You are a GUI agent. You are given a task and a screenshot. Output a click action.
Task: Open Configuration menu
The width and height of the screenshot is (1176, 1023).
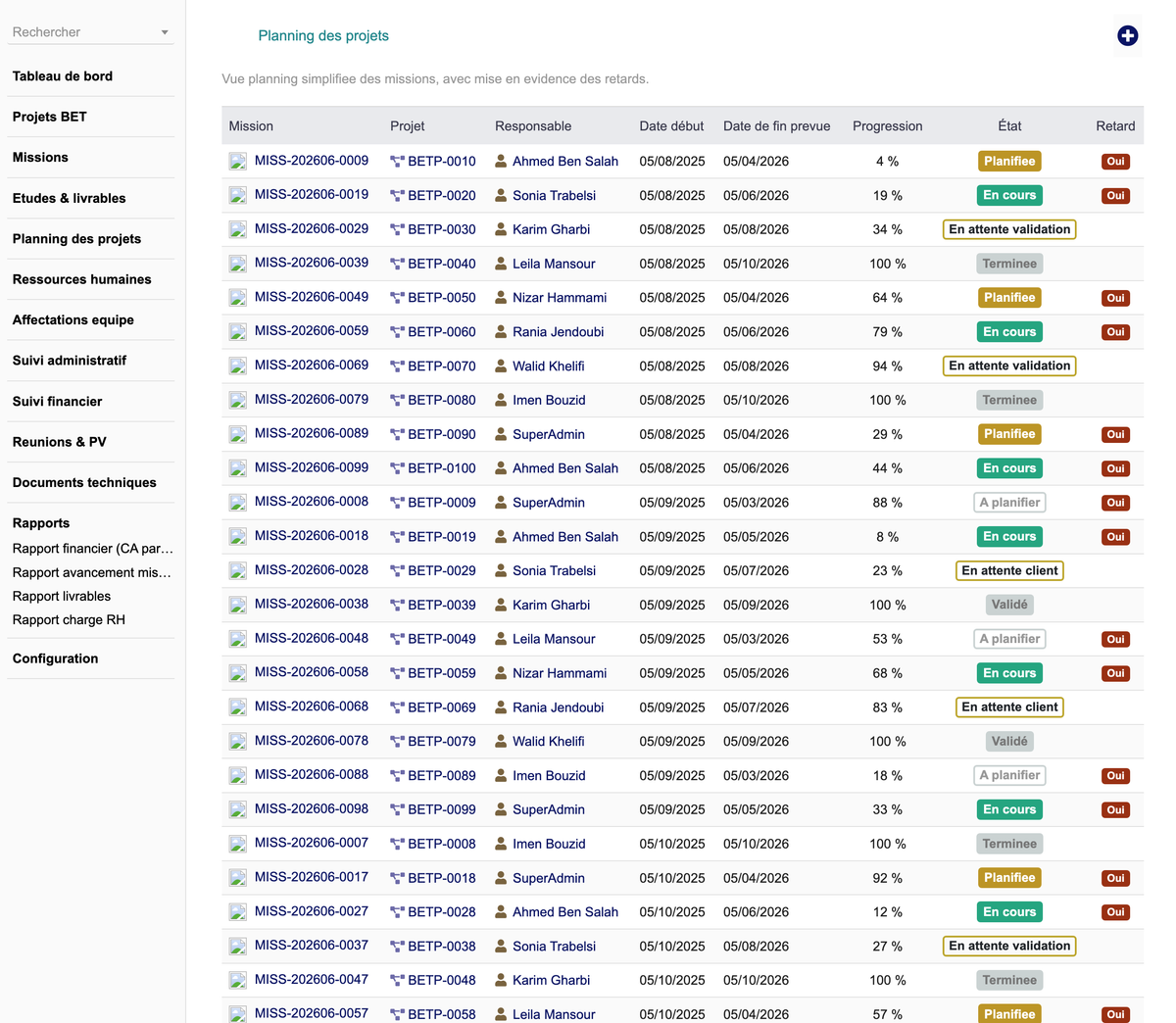pyautogui.click(x=56, y=658)
